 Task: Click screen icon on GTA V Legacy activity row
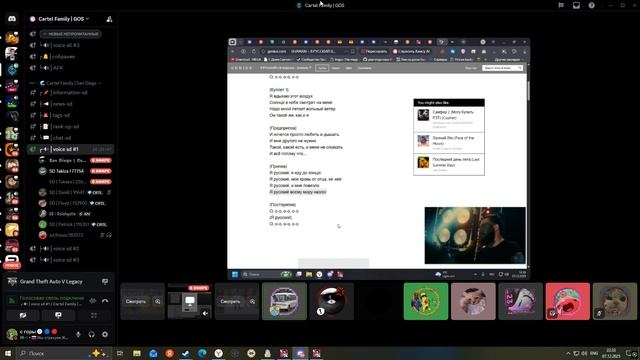[x=105, y=282]
